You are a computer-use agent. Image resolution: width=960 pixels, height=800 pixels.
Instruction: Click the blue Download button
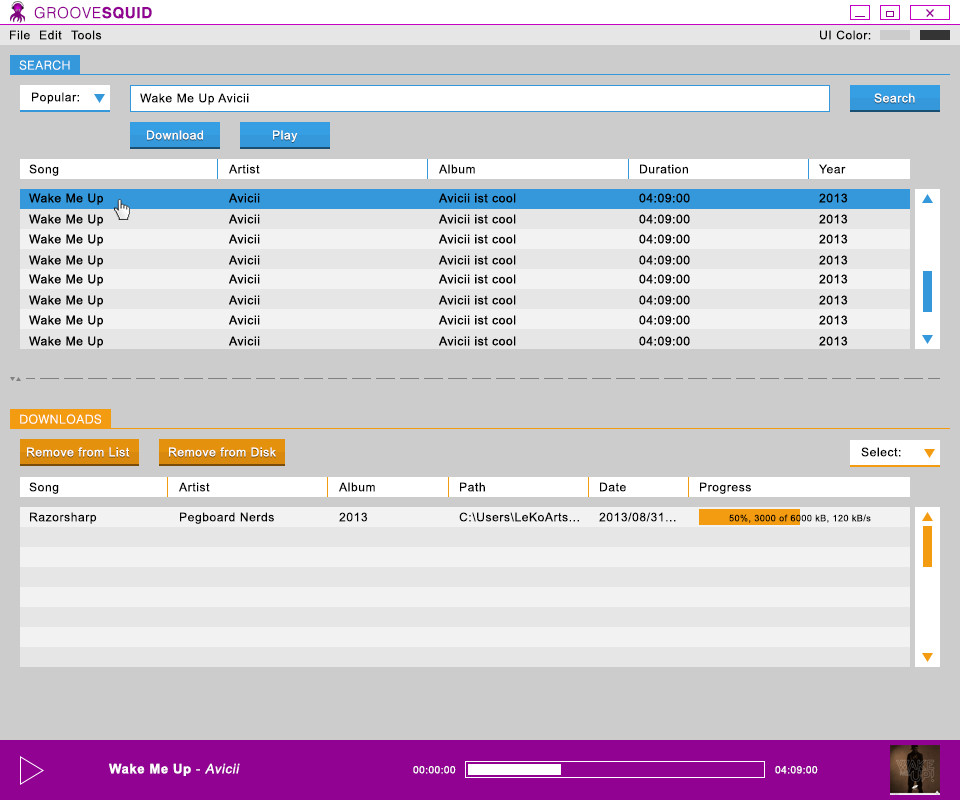pos(174,135)
